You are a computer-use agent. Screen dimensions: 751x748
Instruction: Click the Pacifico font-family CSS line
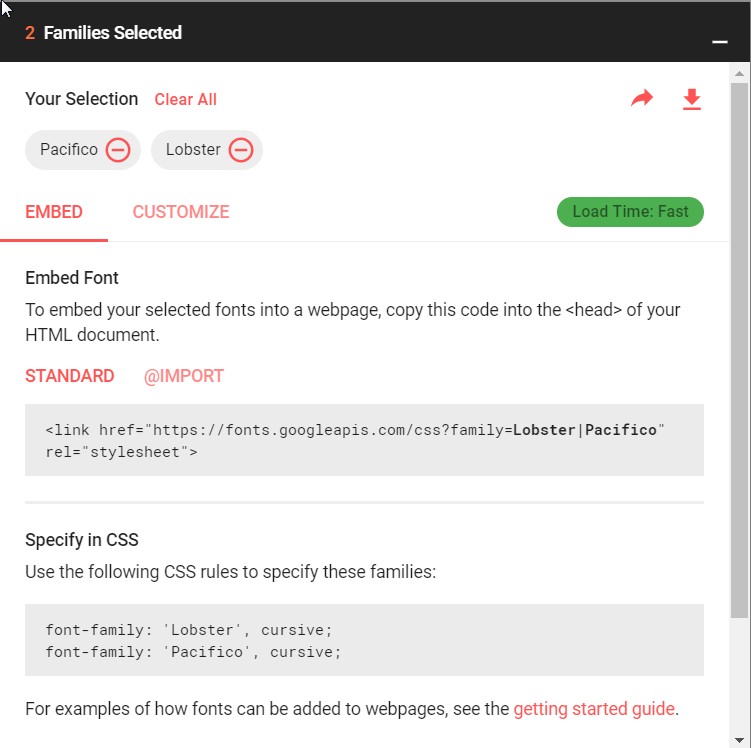pyautogui.click(x=194, y=652)
